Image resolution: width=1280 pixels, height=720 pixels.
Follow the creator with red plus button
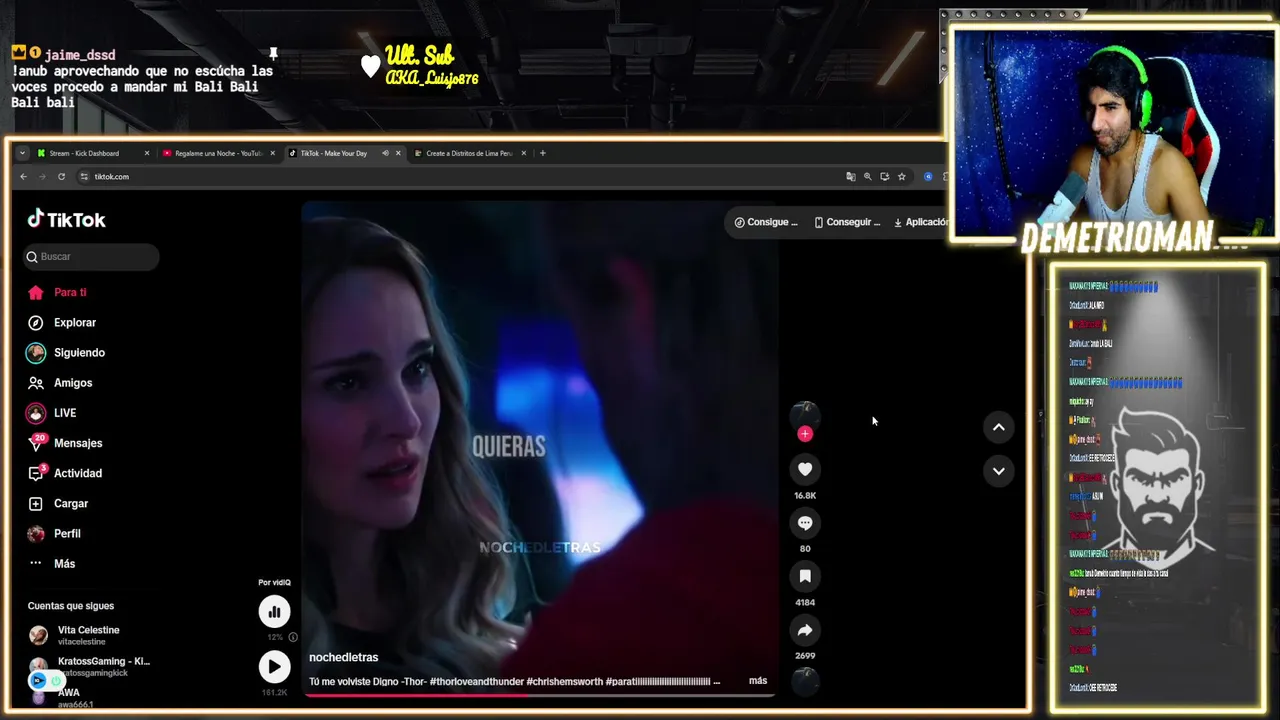805,434
